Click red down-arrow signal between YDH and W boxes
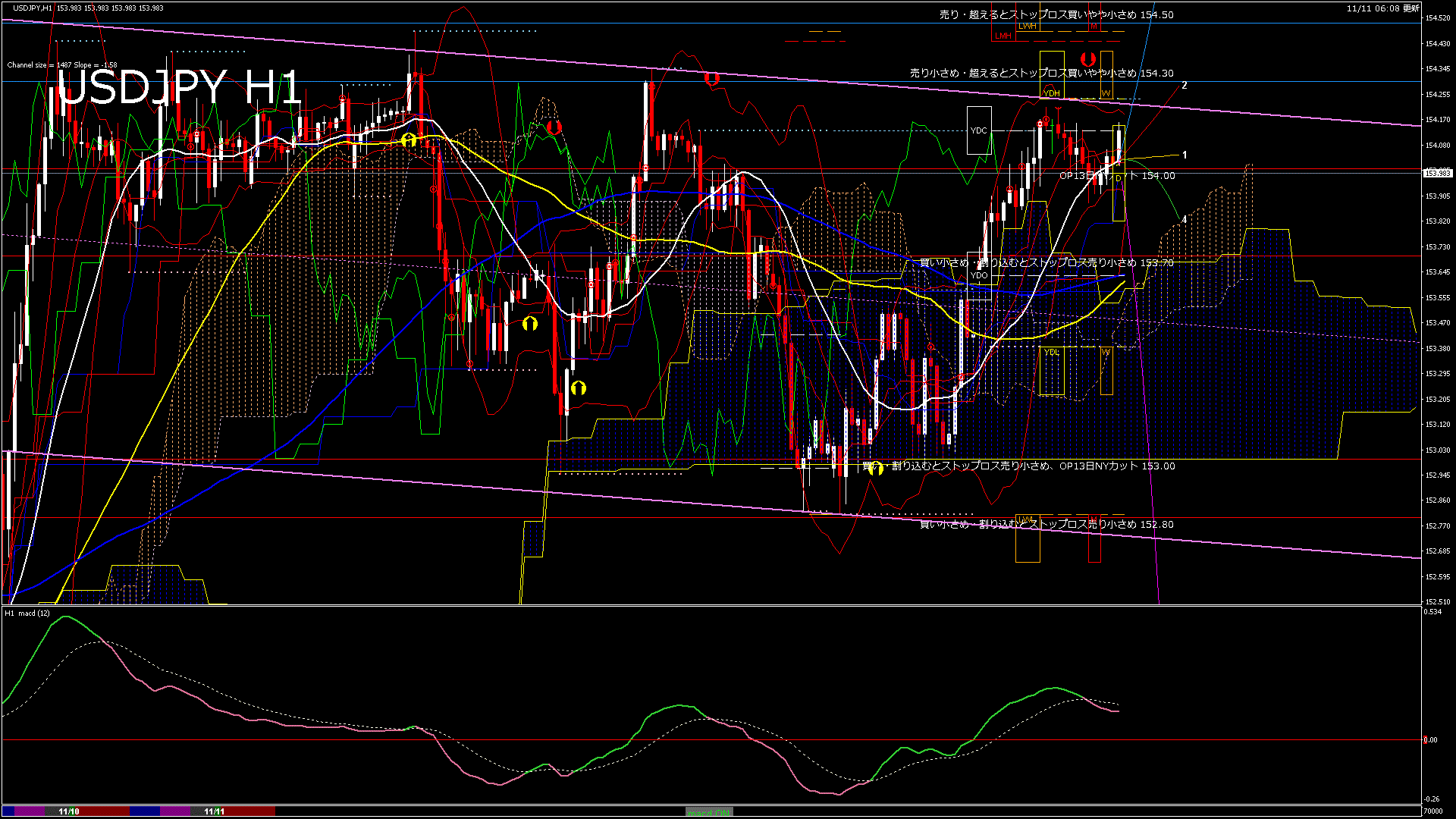 (x=1087, y=59)
